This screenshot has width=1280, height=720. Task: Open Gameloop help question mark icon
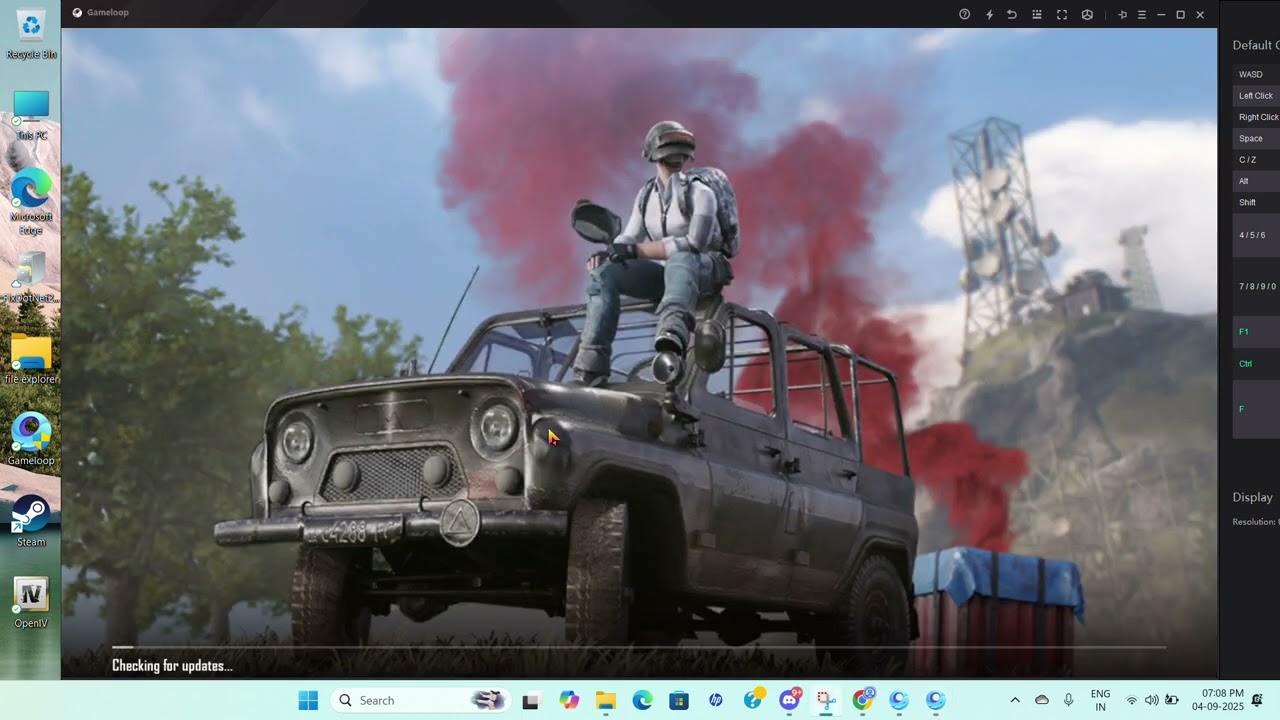[x=965, y=14]
